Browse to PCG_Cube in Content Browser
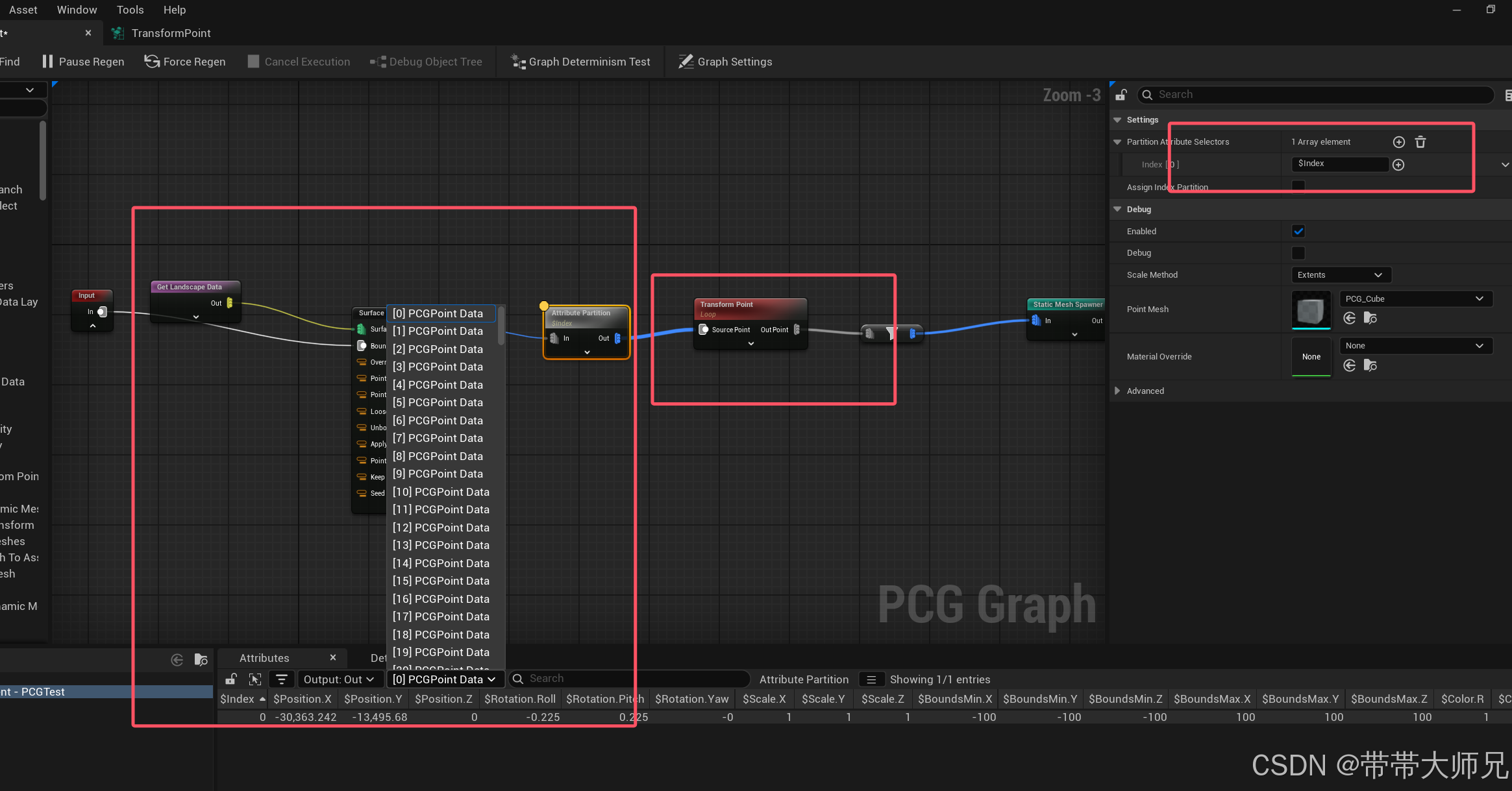This screenshot has width=1512, height=791. coord(1370,318)
